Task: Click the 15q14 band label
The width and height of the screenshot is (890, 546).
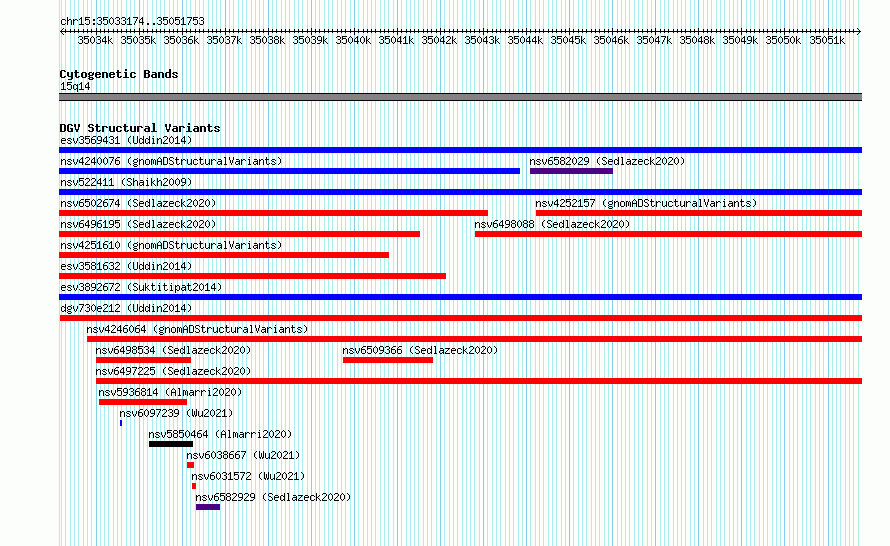Action: pos(75,86)
